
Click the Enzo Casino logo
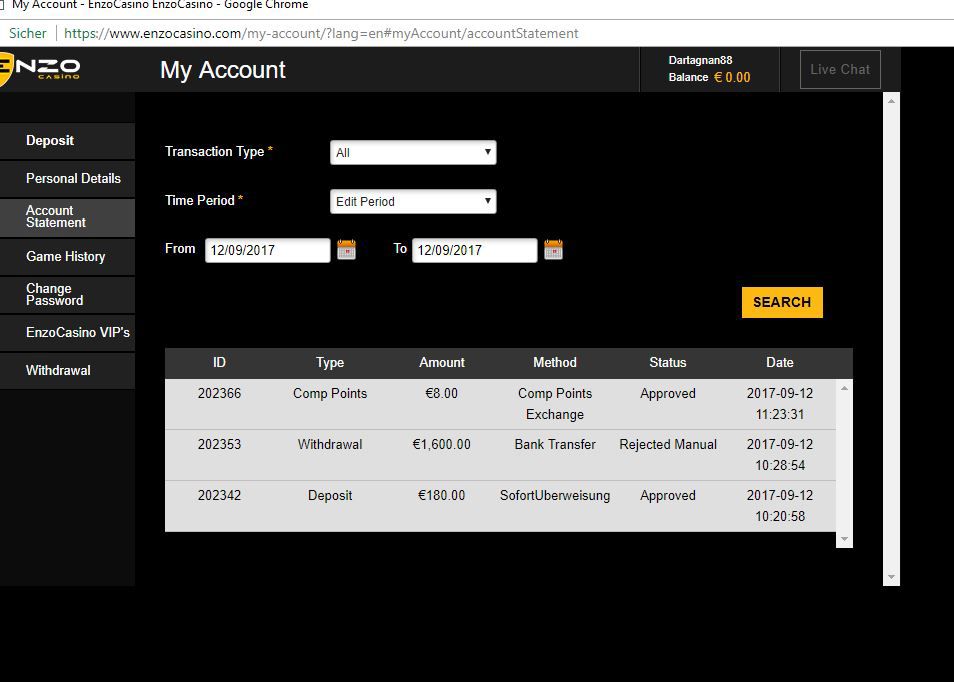40,69
